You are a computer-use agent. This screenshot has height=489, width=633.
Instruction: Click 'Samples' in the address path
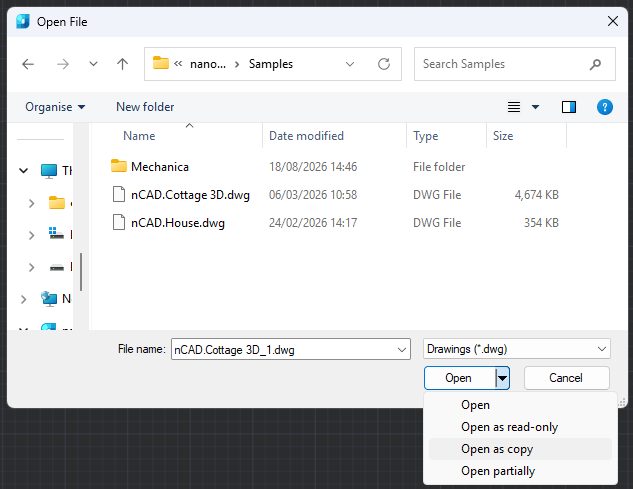point(271,64)
